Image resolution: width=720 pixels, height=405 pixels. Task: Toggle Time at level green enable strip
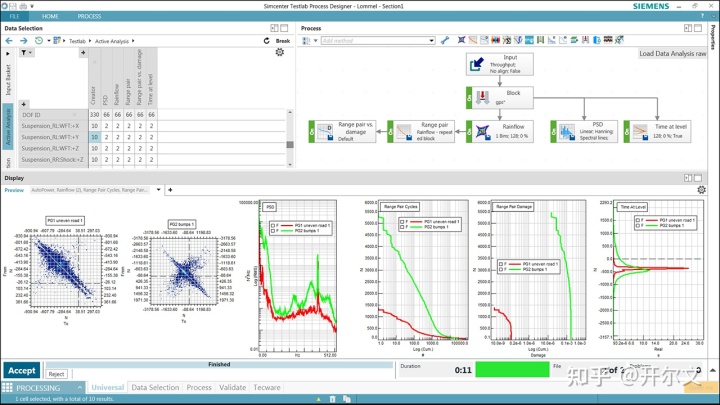tap(626, 131)
